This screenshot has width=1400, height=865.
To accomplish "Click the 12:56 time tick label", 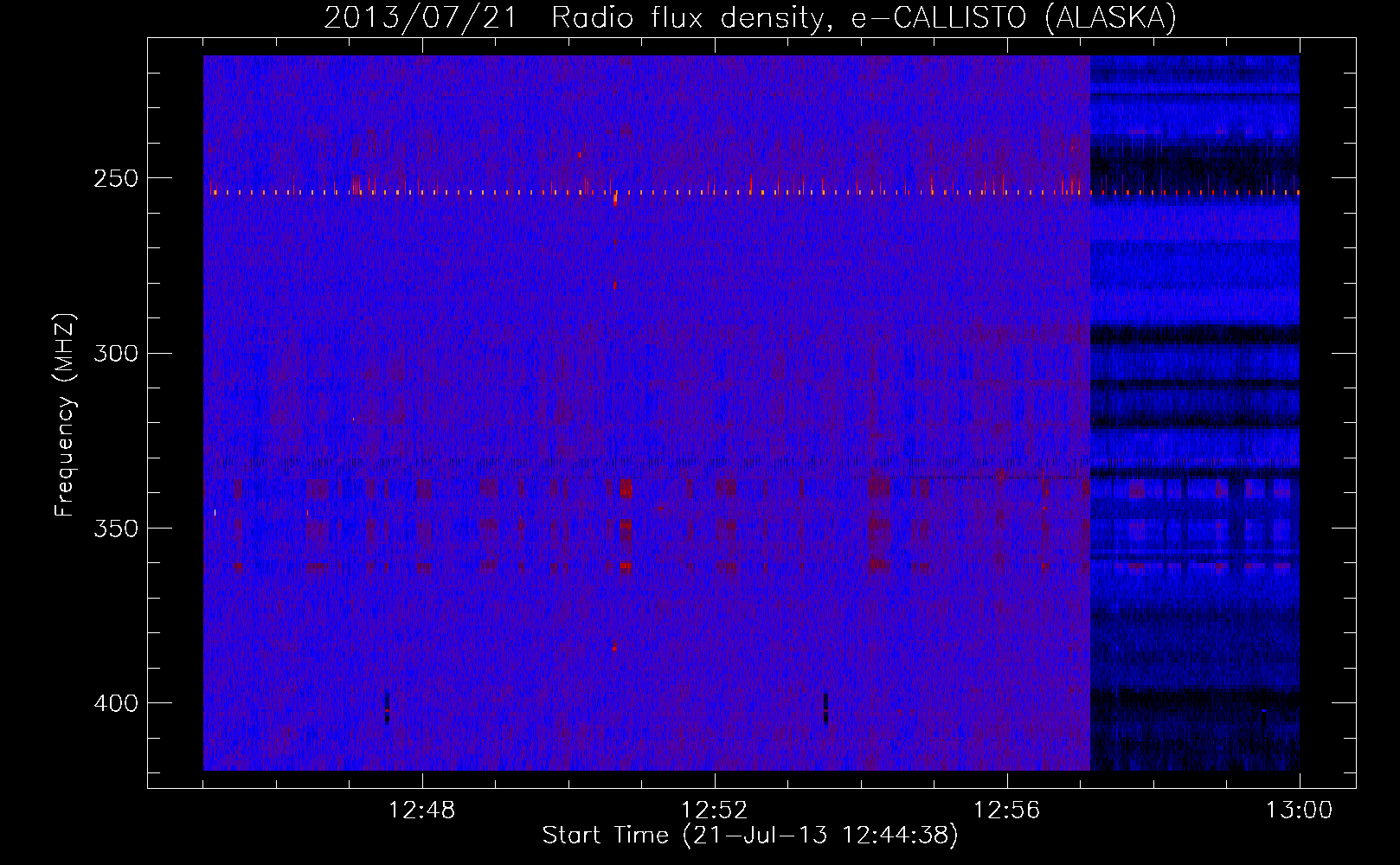I will (x=1007, y=811).
